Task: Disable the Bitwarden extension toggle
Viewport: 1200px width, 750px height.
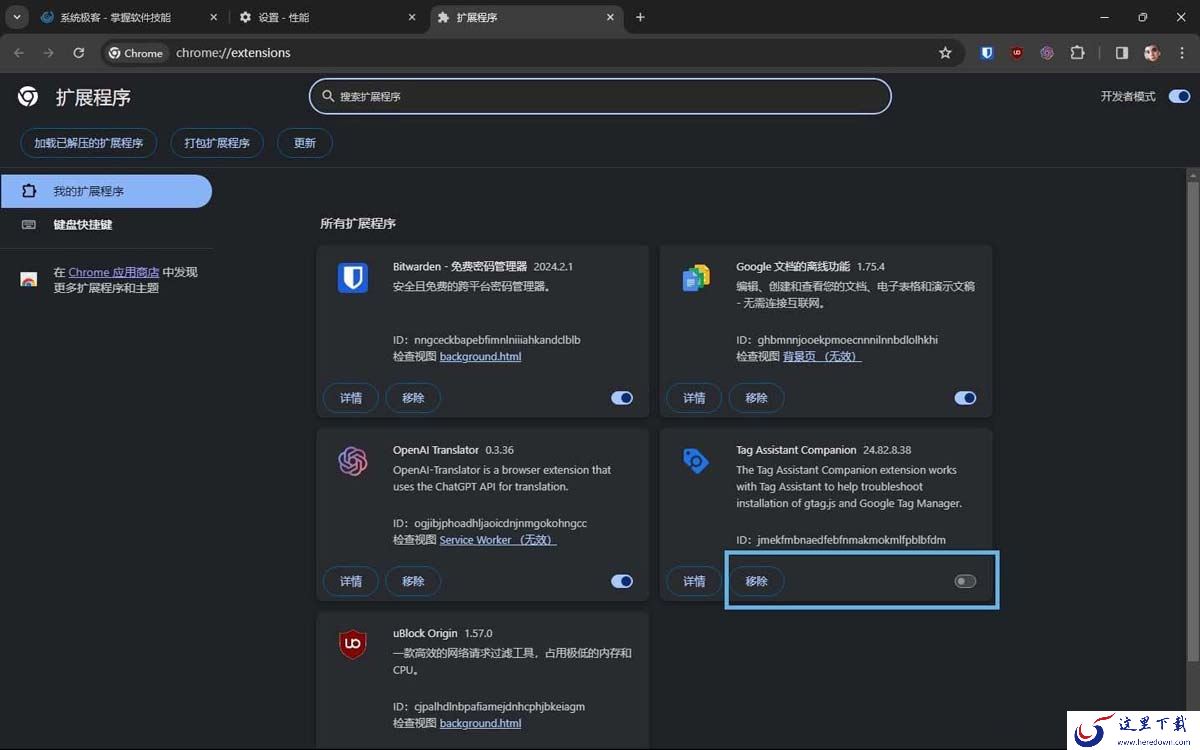Action: pyautogui.click(x=622, y=398)
